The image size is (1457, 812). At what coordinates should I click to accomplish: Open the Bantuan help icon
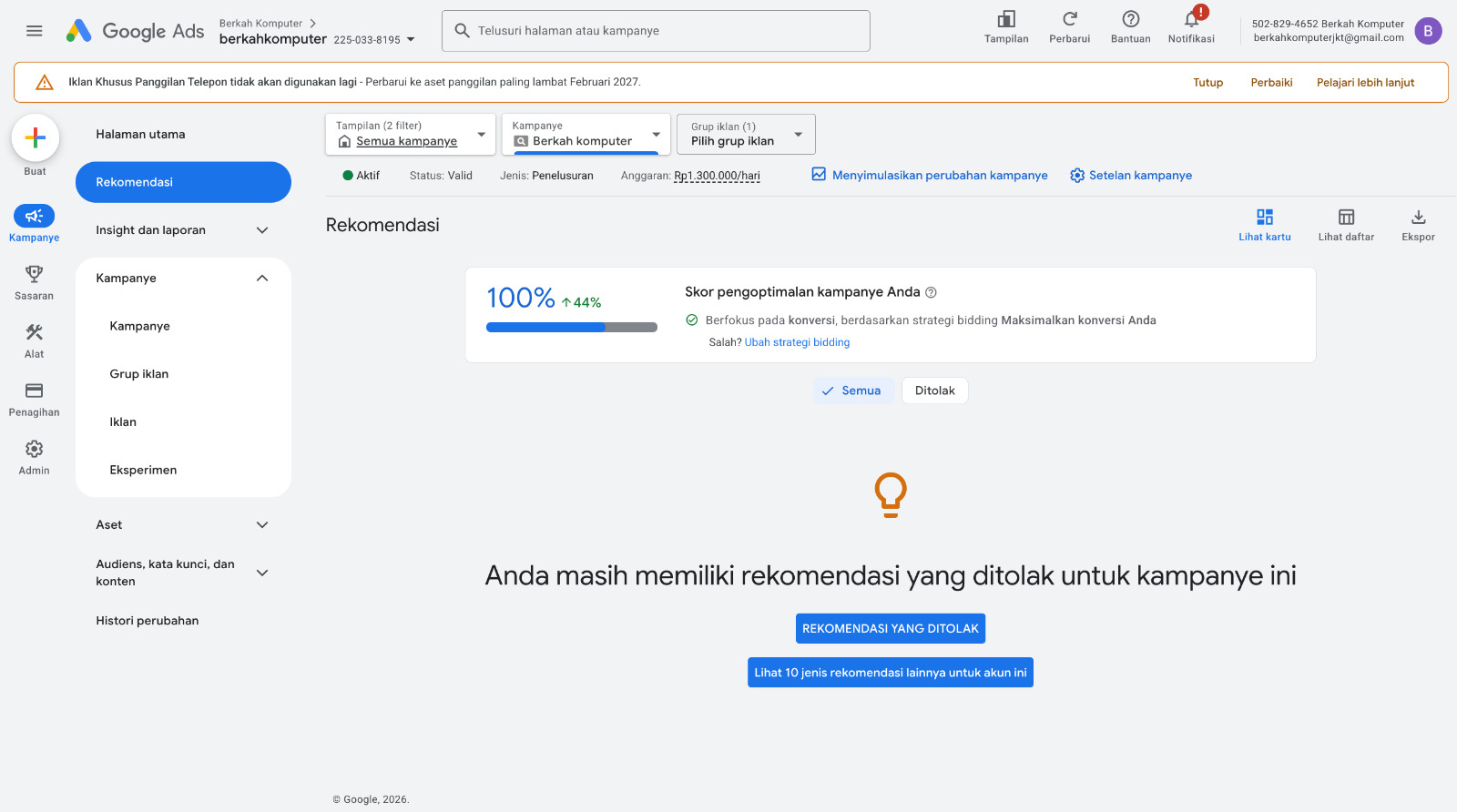1131,19
